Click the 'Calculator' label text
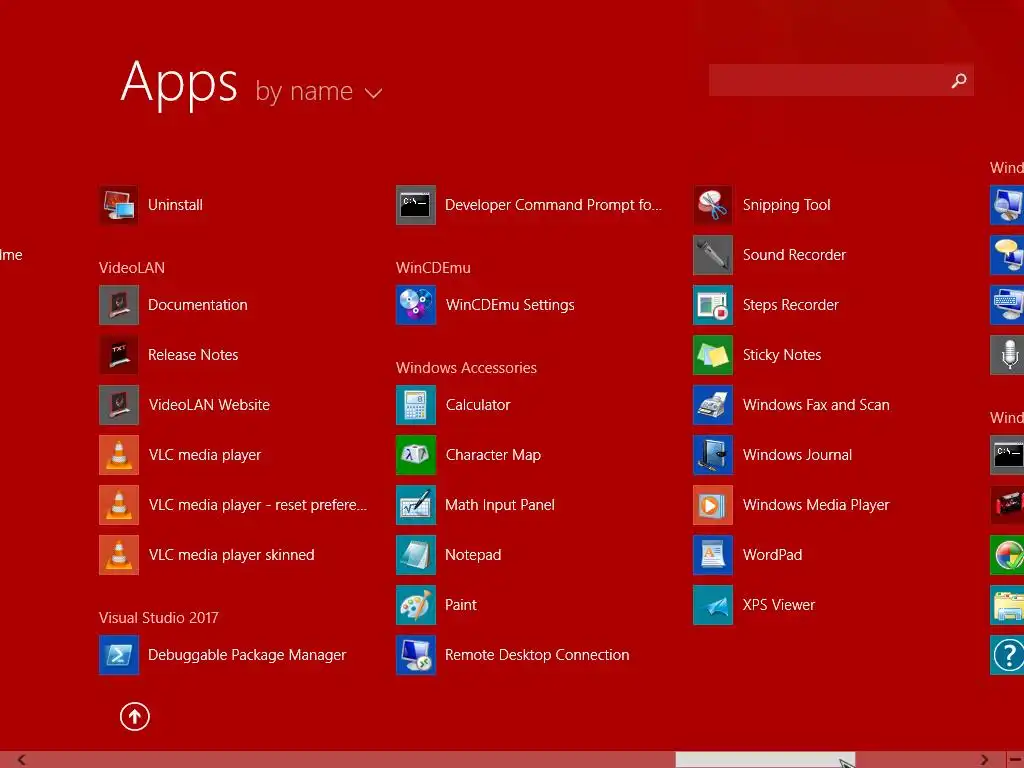This screenshot has height=768, width=1024. coord(478,405)
